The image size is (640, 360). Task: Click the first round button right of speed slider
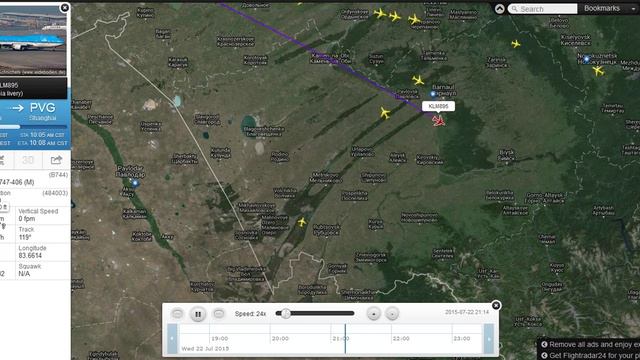click(373, 313)
